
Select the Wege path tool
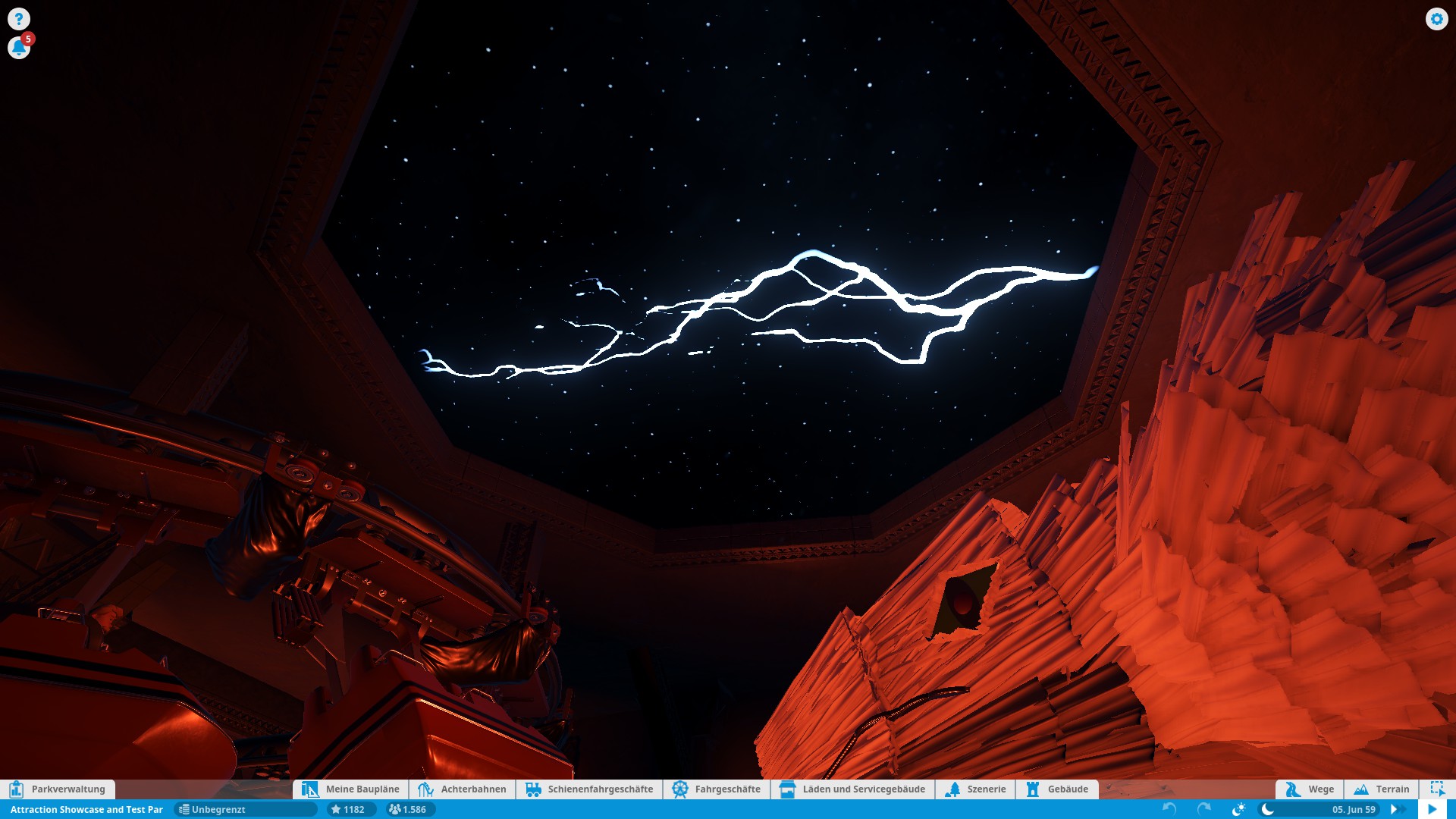click(x=1310, y=789)
